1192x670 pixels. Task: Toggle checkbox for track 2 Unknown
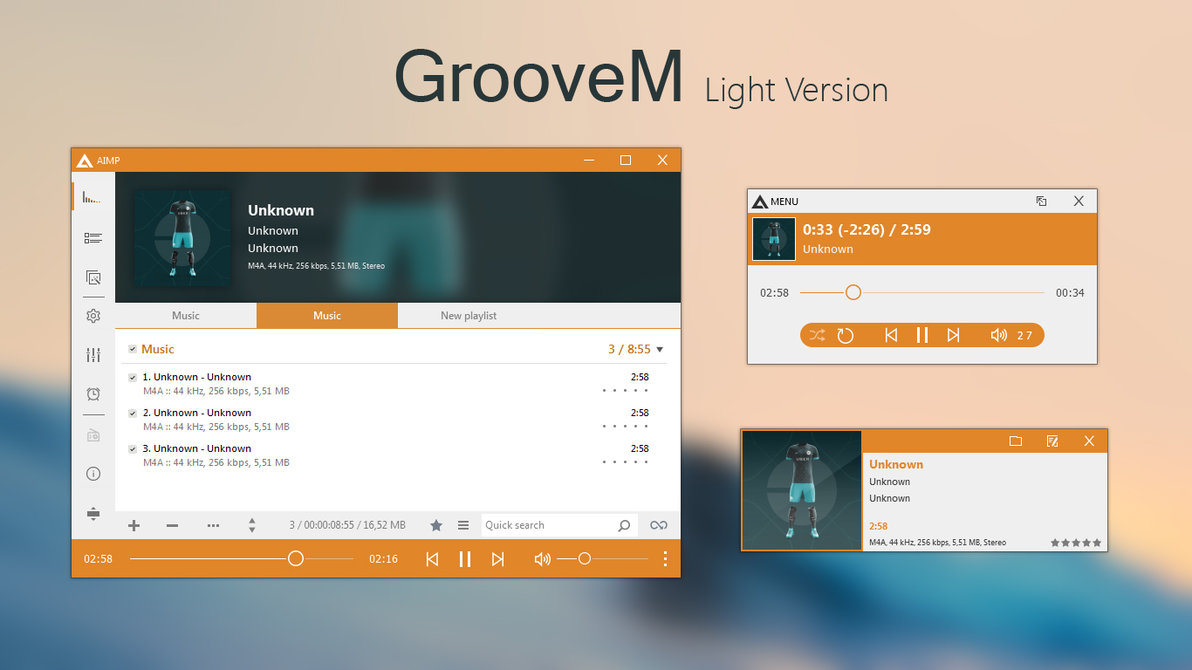pyautogui.click(x=132, y=413)
